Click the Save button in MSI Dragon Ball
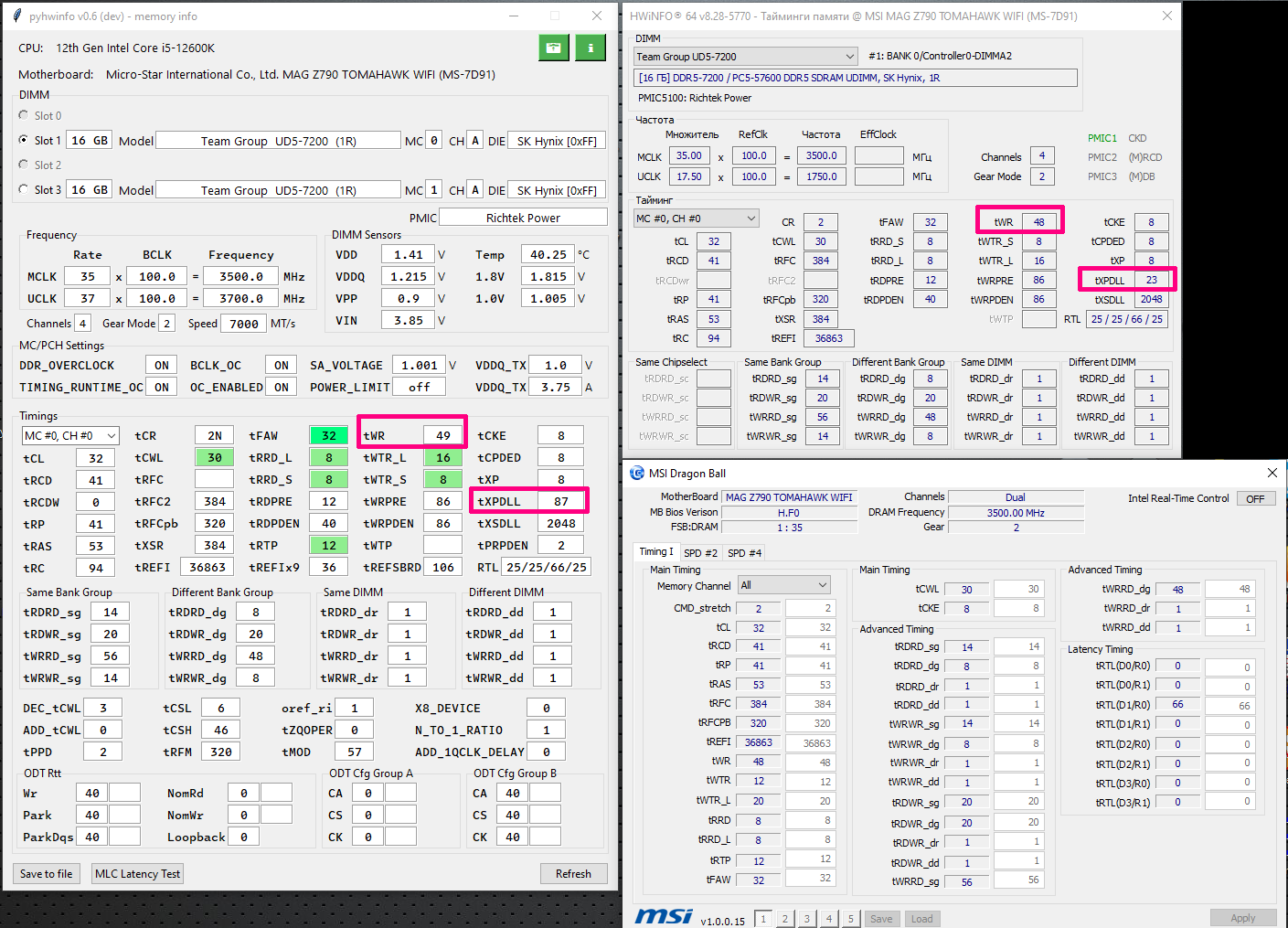 click(881, 919)
